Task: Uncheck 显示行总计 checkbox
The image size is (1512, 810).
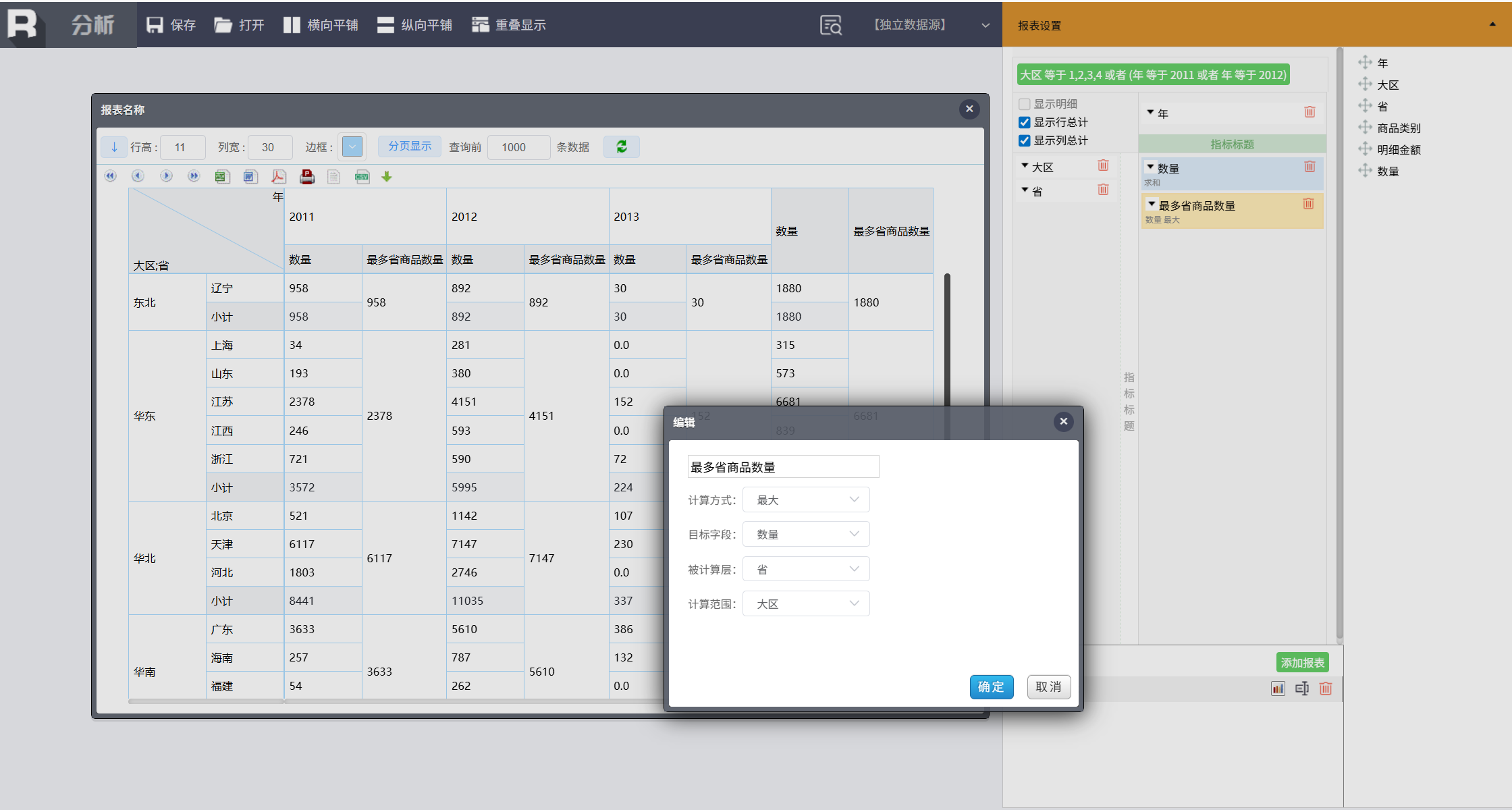Action: coord(1025,122)
